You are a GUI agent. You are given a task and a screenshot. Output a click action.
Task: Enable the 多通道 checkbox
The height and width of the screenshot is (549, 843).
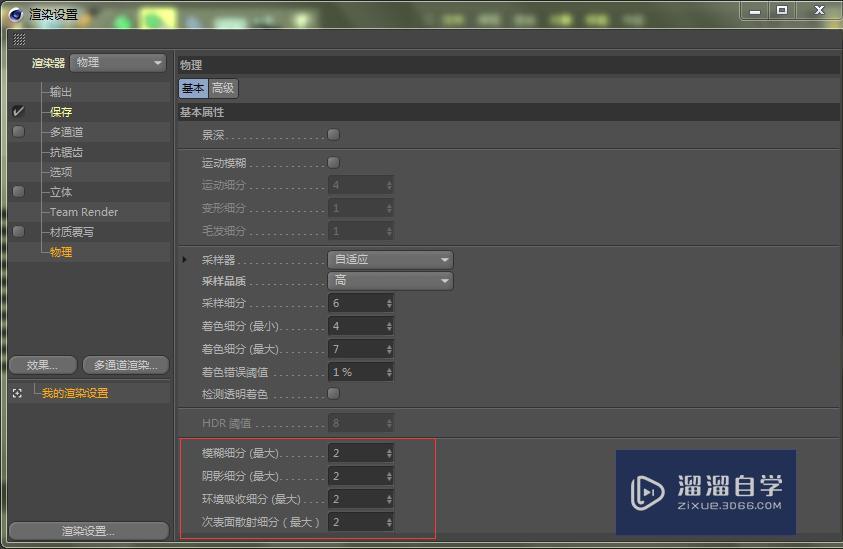[x=18, y=132]
